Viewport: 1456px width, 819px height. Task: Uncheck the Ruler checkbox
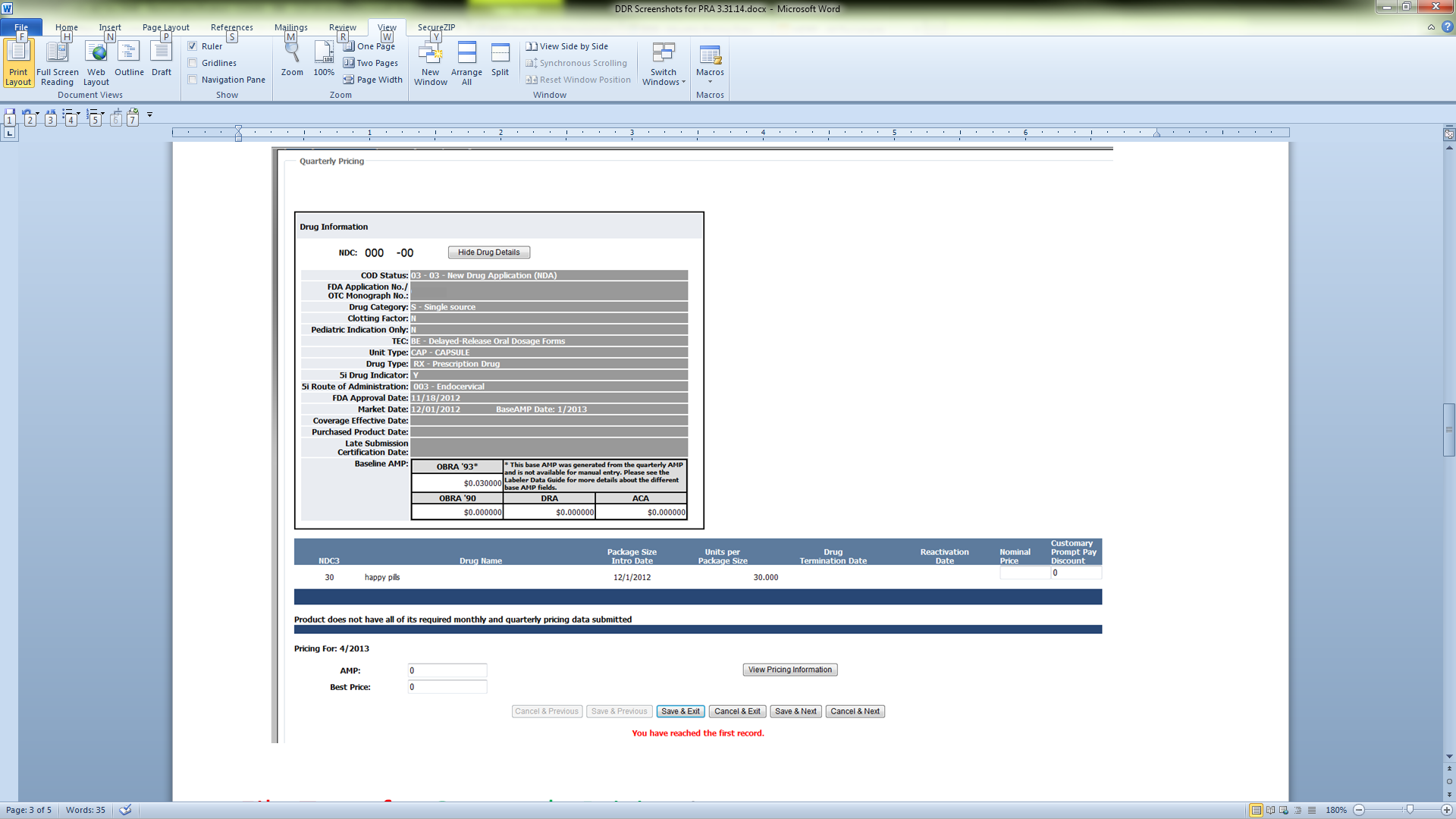pos(193,46)
